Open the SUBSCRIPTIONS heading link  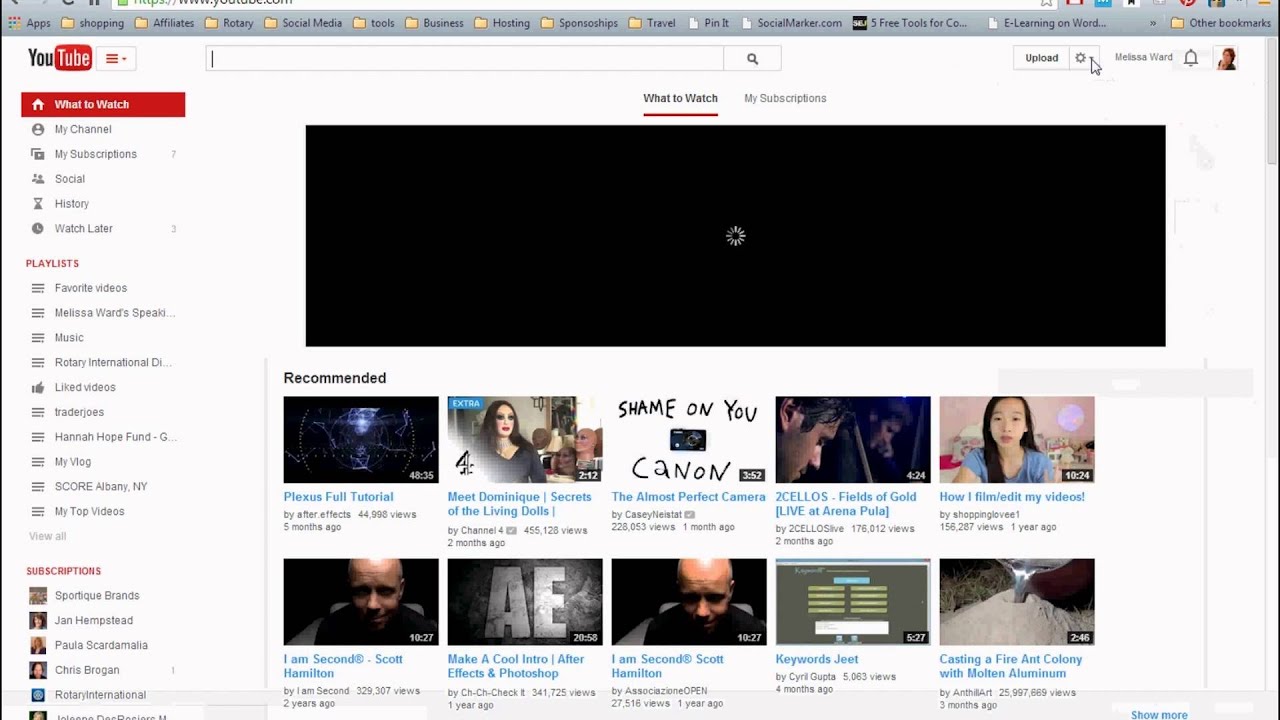point(63,571)
